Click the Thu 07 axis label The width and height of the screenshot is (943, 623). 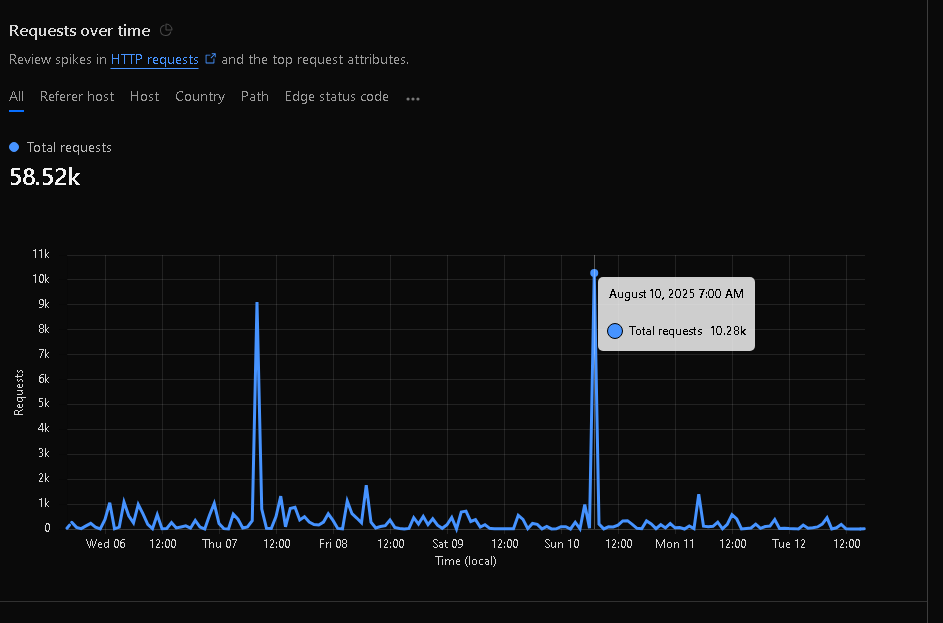[220, 544]
